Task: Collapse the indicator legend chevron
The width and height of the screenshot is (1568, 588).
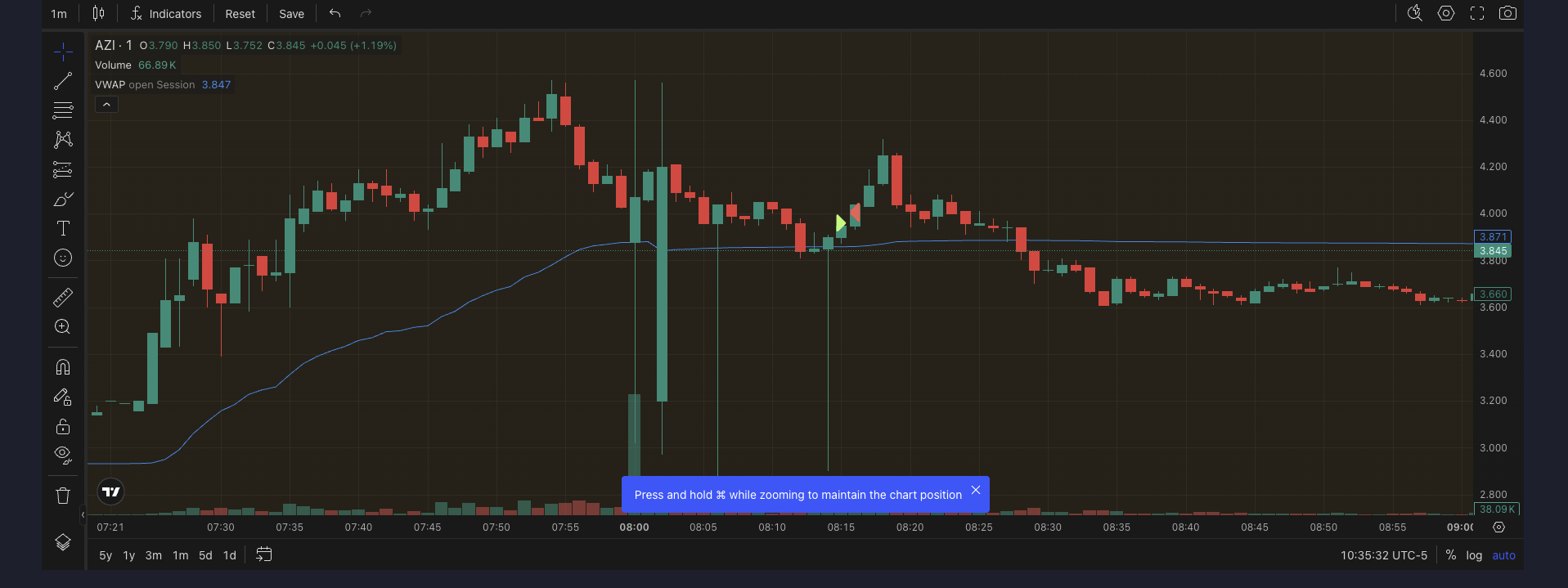Action: coord(106,105)
